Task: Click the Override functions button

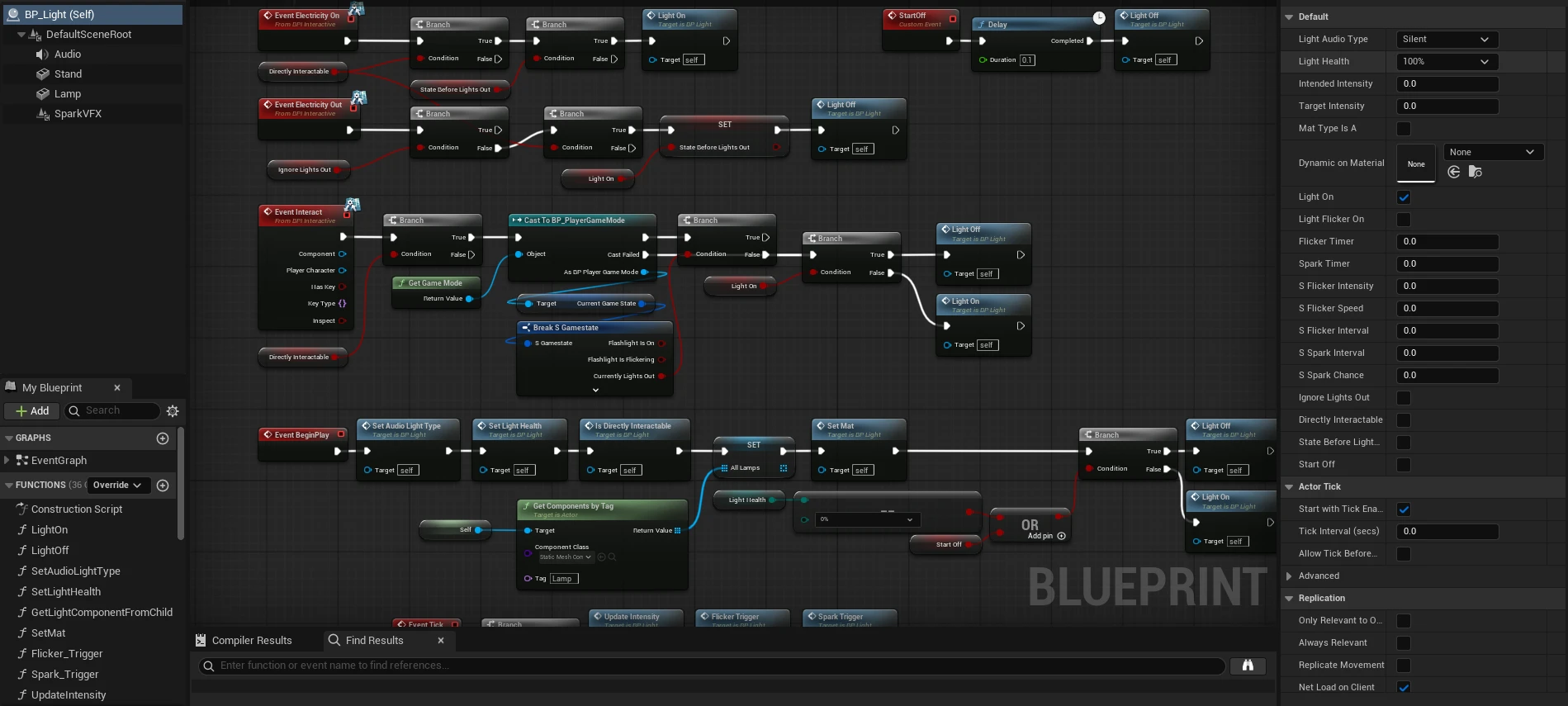Action: pyautogui.click(x=117, y=486)
